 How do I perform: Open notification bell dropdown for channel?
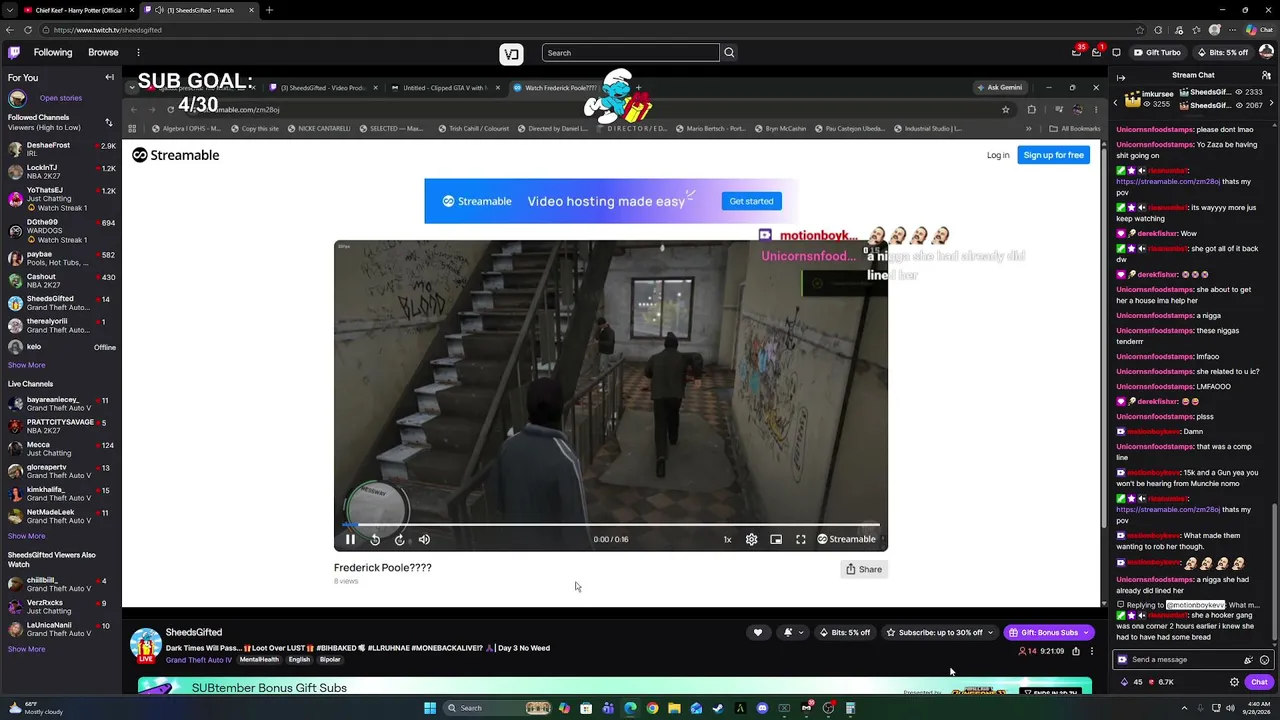(792, 632)
